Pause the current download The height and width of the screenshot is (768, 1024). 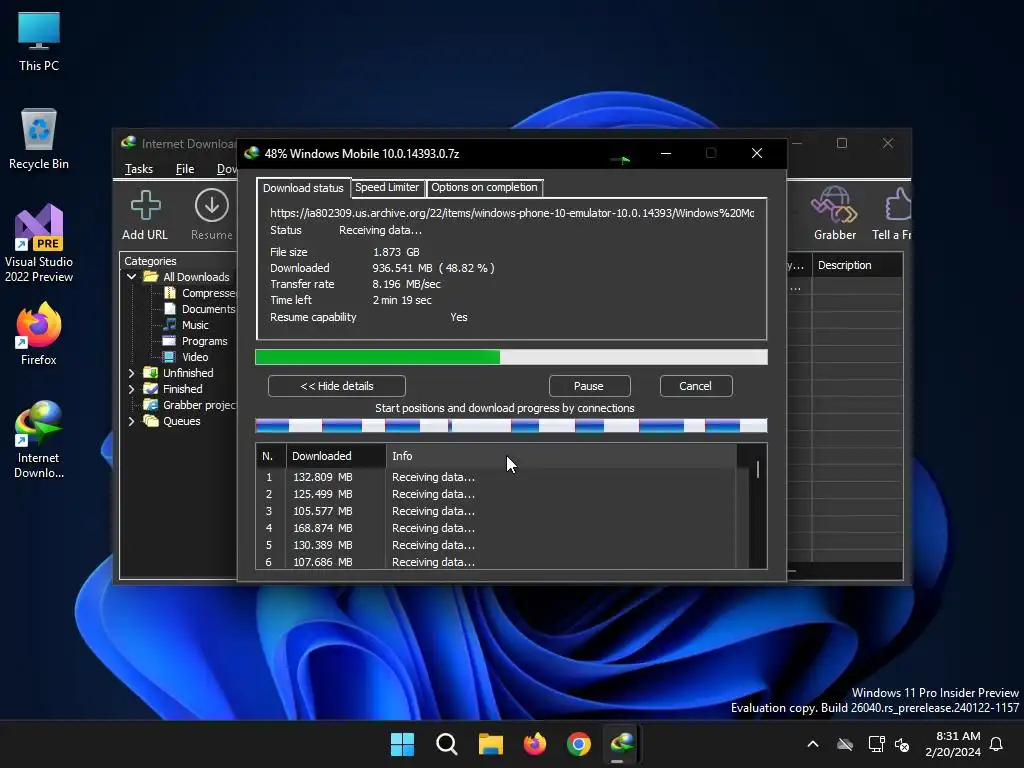click(x=588, y=386)
